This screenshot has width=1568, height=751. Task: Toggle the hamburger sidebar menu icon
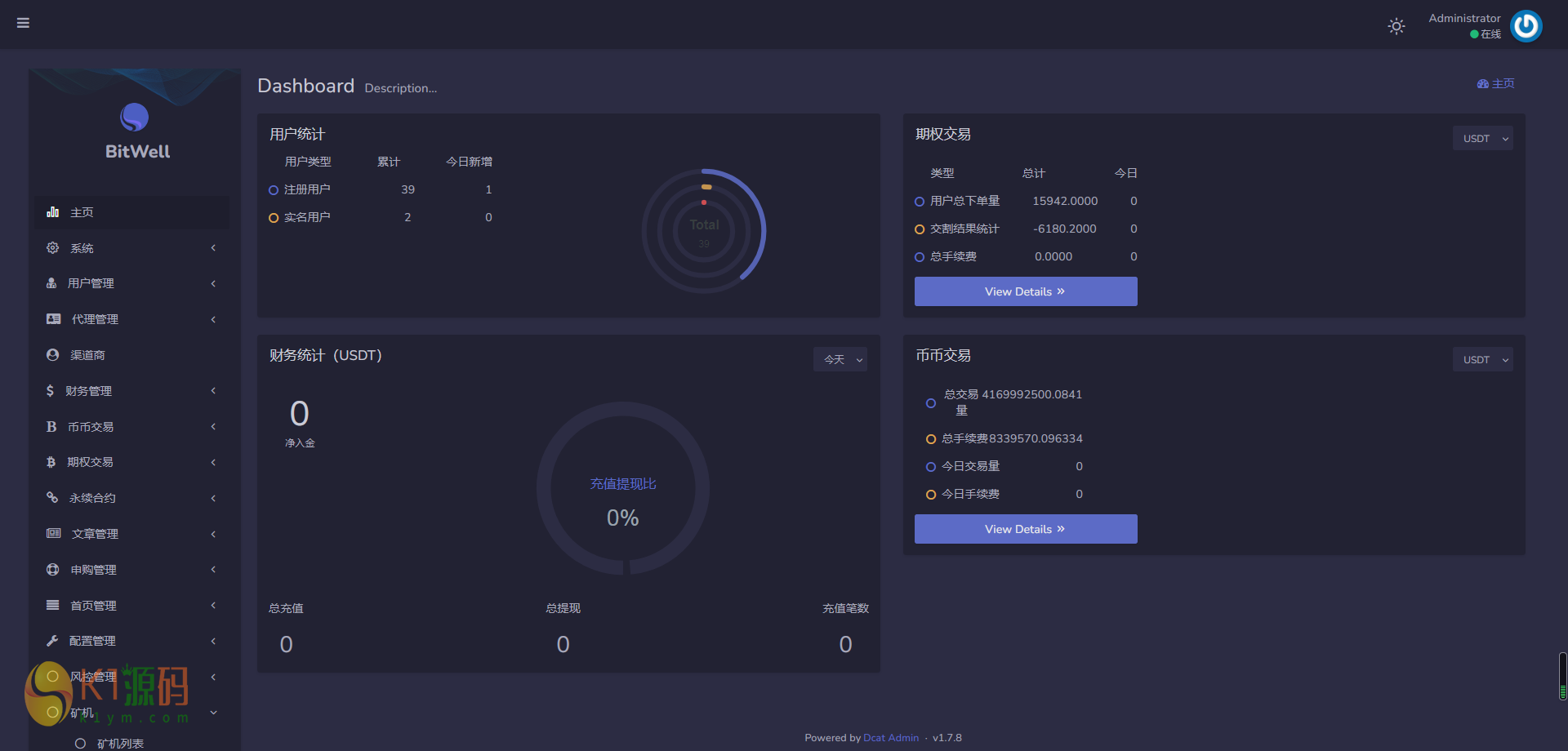23,23
